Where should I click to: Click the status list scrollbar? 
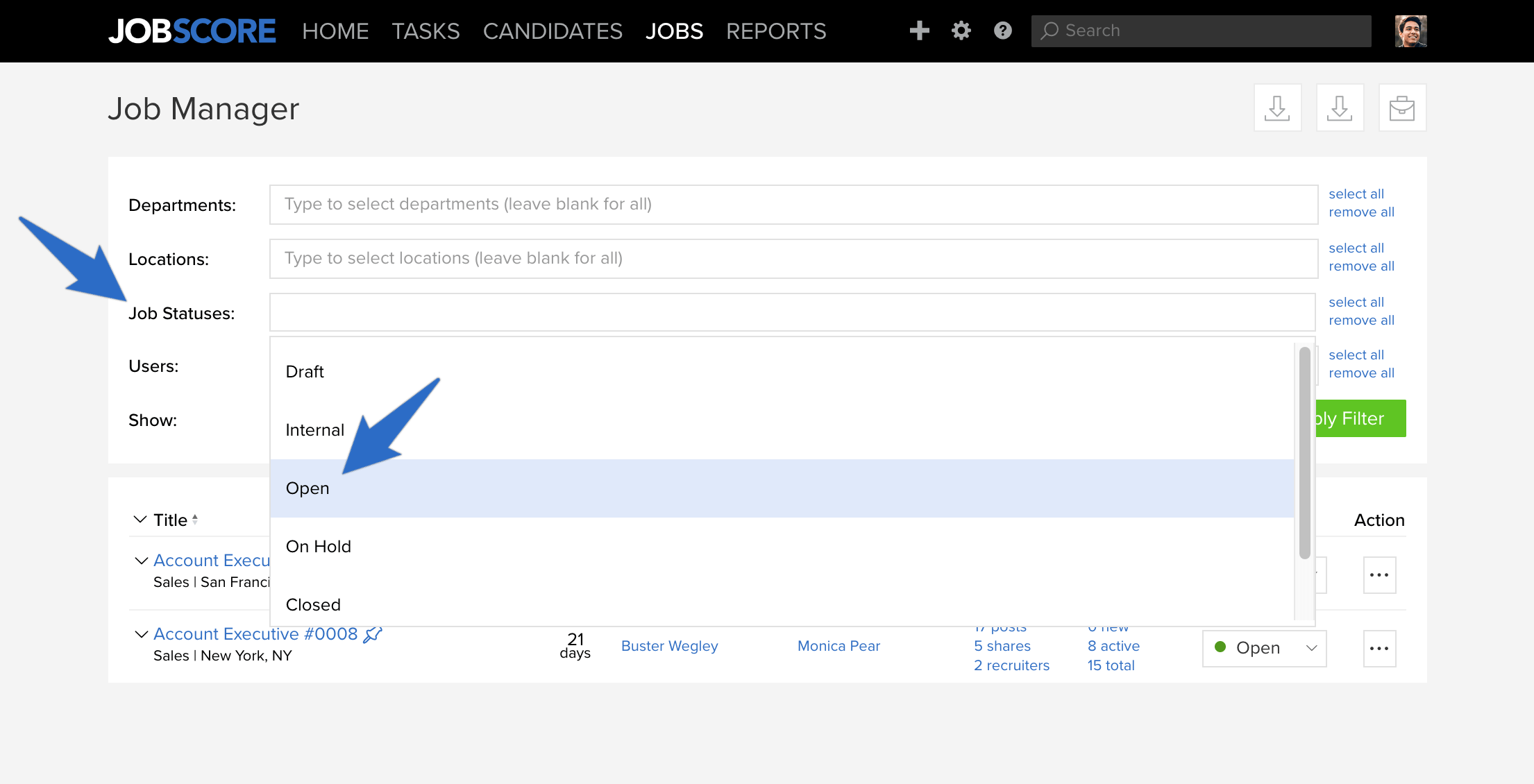(x=1304, y=452)
